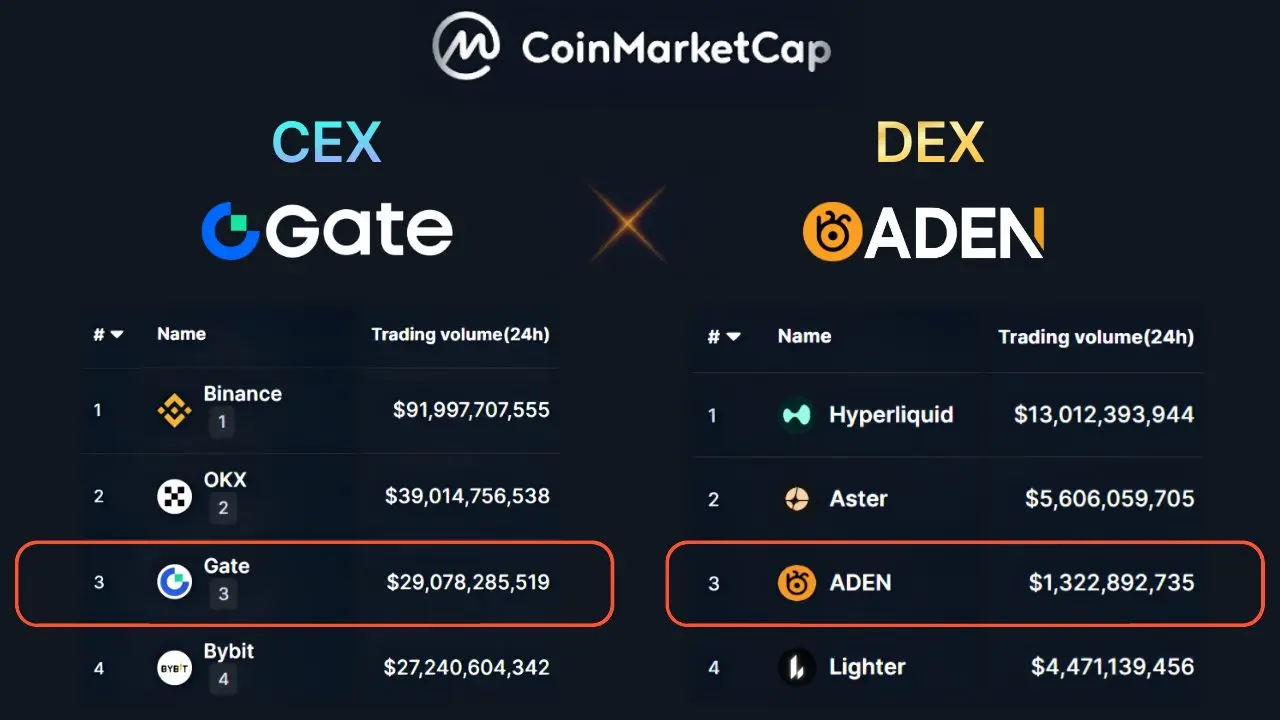The height and width of the screenshot is (720, 1280).
Task: Click CEX Trading volume(24h) column header
Action: coord(460,334)
